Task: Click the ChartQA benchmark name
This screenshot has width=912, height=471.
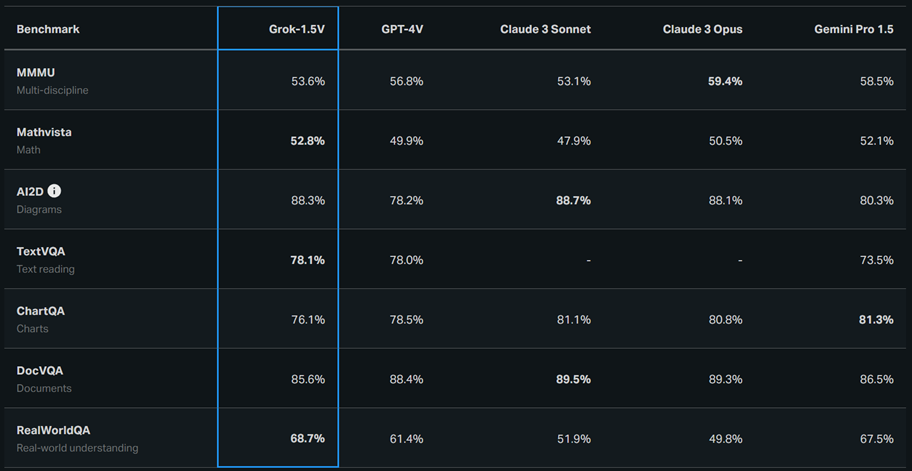Action: click(x=40, y=311)
